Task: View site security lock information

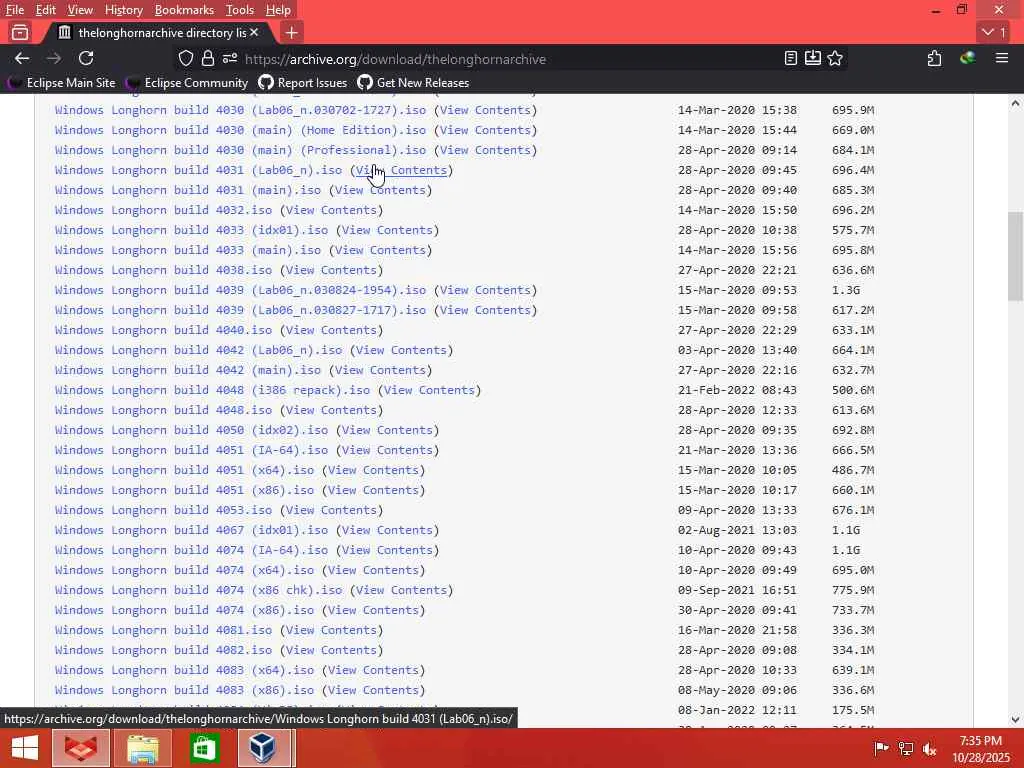Action: 208,59
